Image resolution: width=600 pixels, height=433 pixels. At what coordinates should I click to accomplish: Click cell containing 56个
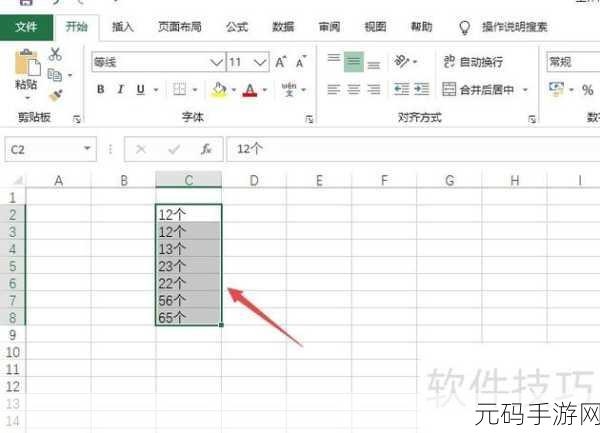(x=189, y=301)
